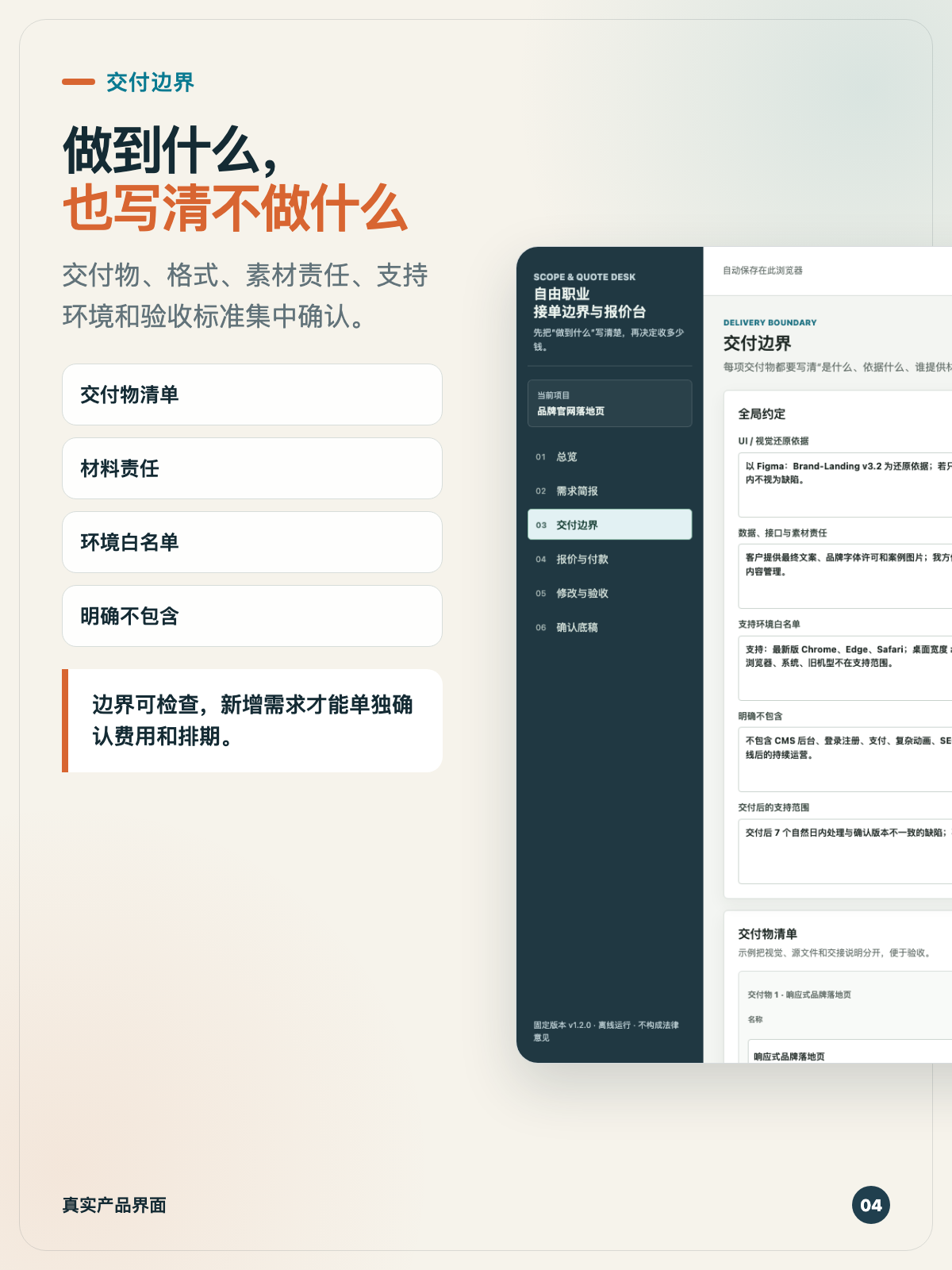The image size is (952, 1270).
Task: Click the SCOPE & QUOTE DESK label
Action: (584, 277)
